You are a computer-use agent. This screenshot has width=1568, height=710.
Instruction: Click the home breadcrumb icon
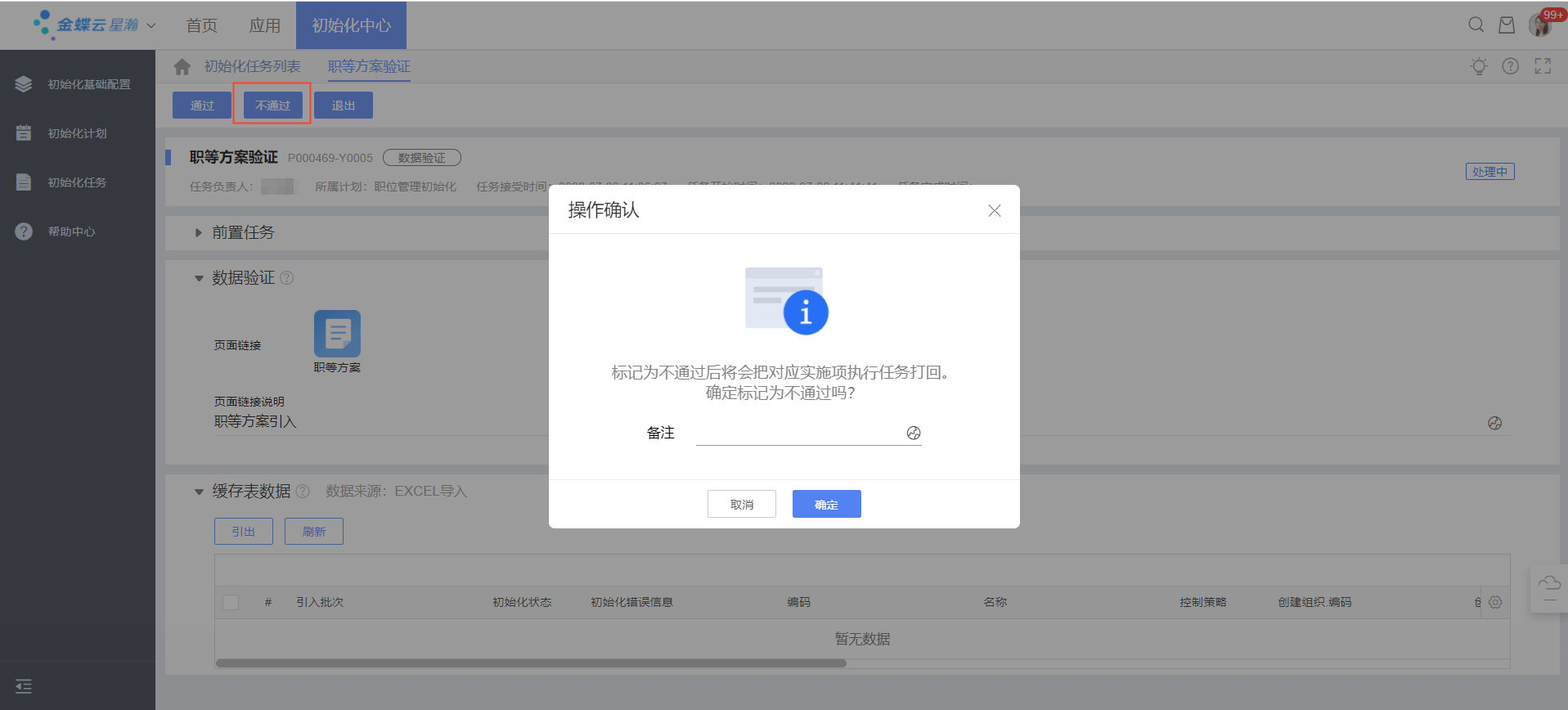pos(182,66)
